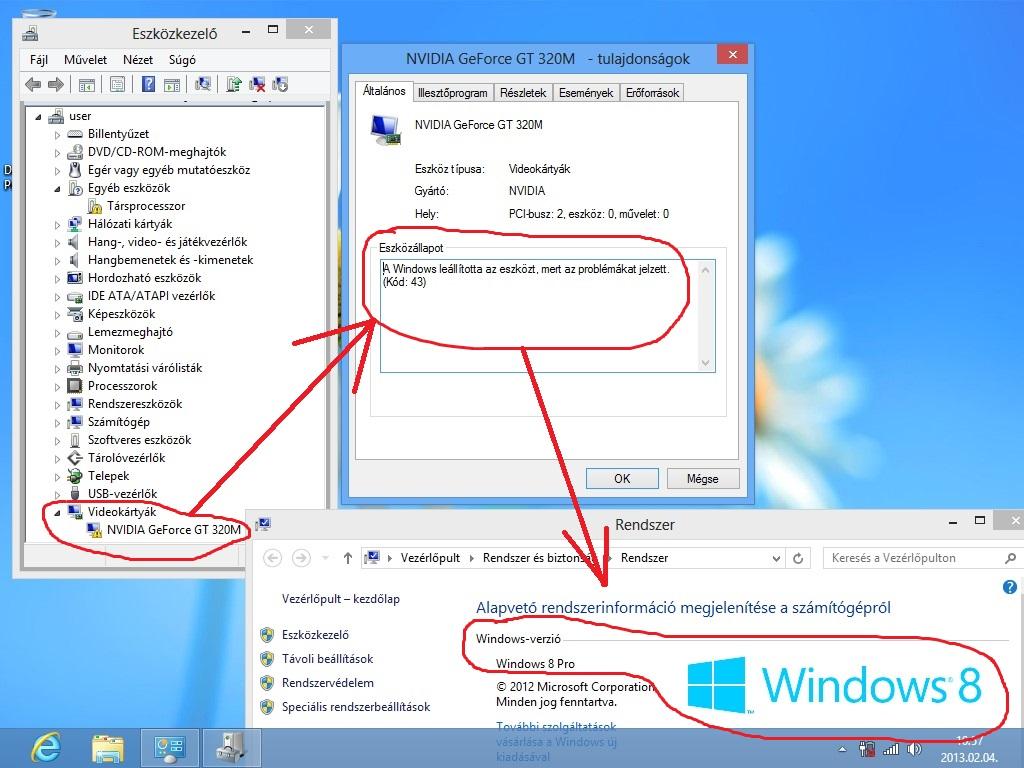Open the Properties toolbar icon in Eszközkezelő
The width and height of the screenshot is (1024, 768).
[118, 84]
